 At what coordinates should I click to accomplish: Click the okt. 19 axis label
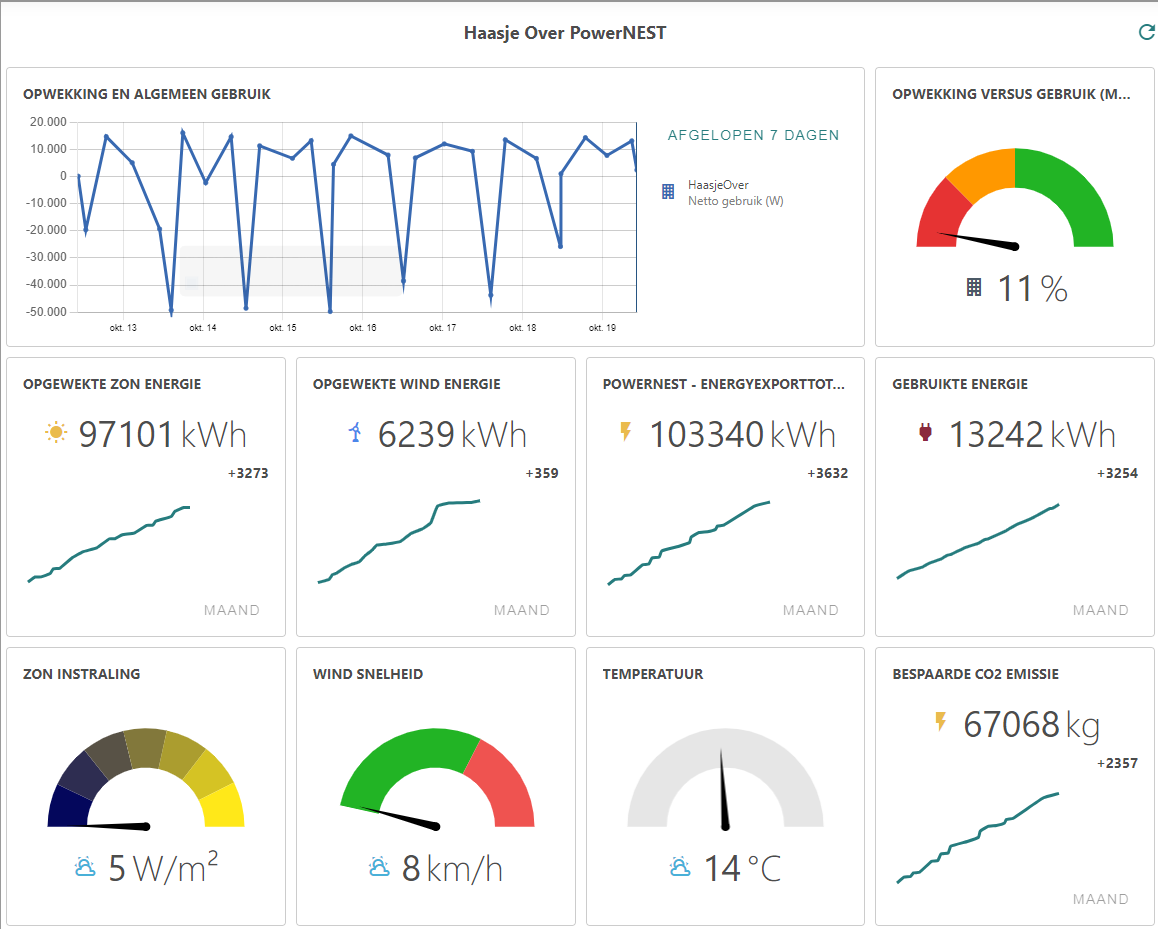point(602,328)
